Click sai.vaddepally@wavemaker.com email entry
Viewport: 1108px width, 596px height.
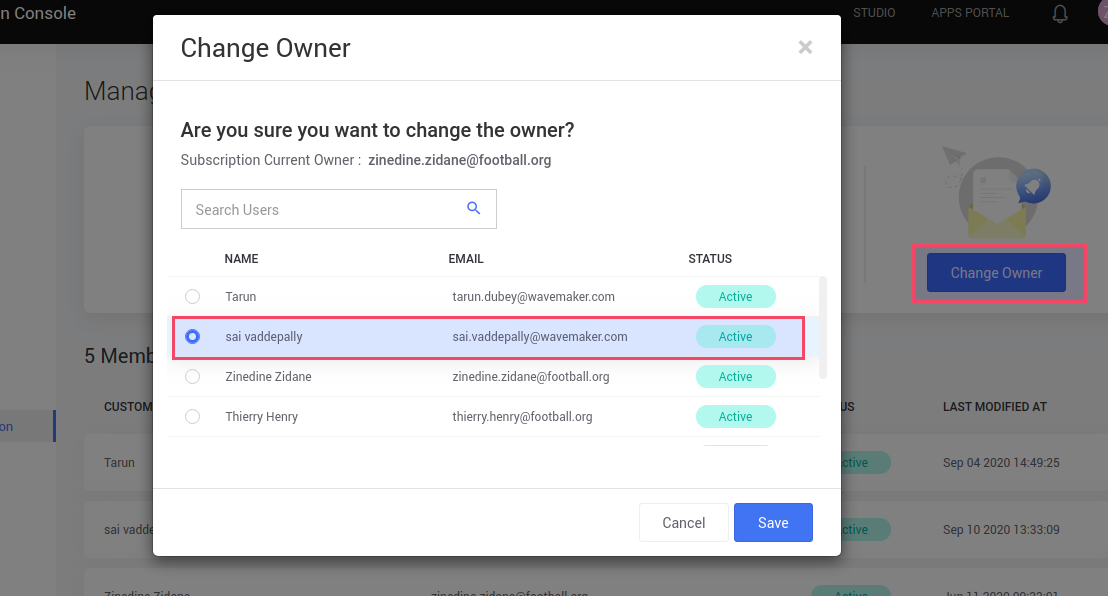click(540, 336)
